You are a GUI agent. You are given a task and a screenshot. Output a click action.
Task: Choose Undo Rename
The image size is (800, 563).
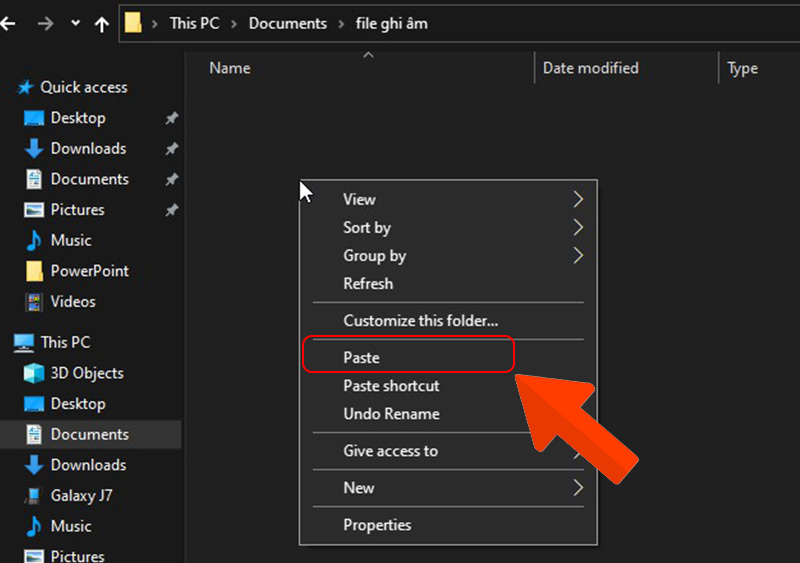[x=448, y=414]
